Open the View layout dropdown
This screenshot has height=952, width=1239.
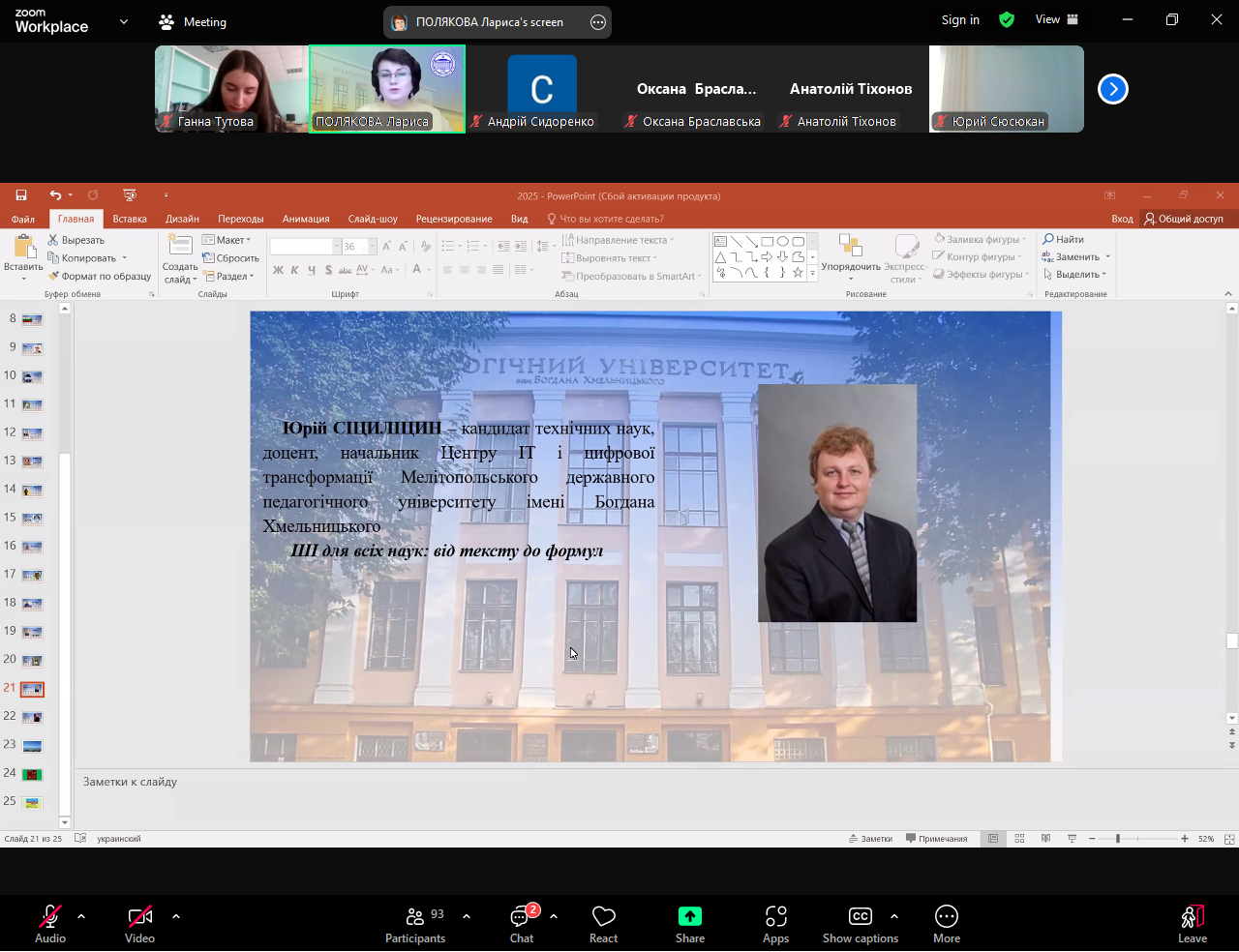(1057, 19)
